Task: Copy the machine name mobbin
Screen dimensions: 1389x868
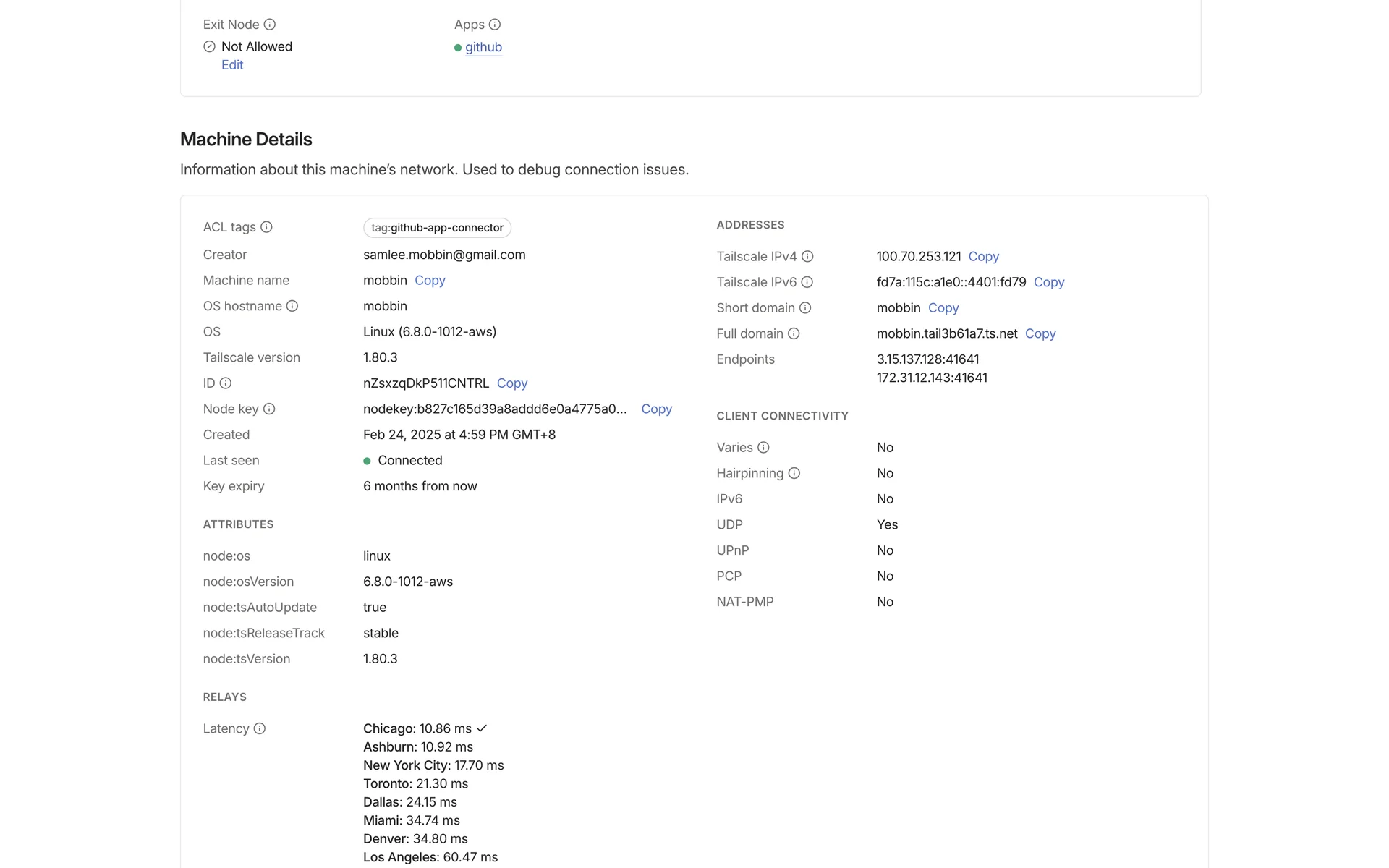Action: coord(430,281)
